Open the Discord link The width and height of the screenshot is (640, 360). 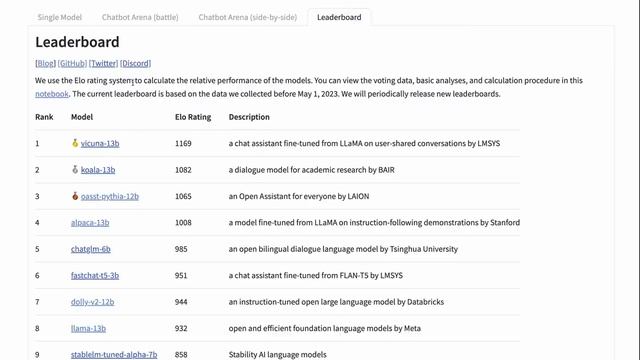tap(136, 63)
